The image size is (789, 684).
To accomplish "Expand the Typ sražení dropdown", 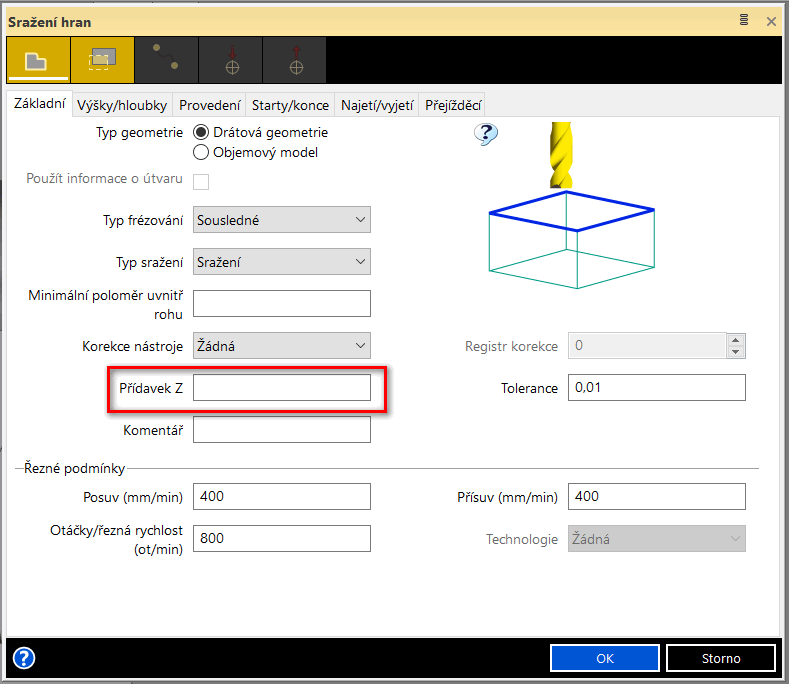I will (282, 262).
